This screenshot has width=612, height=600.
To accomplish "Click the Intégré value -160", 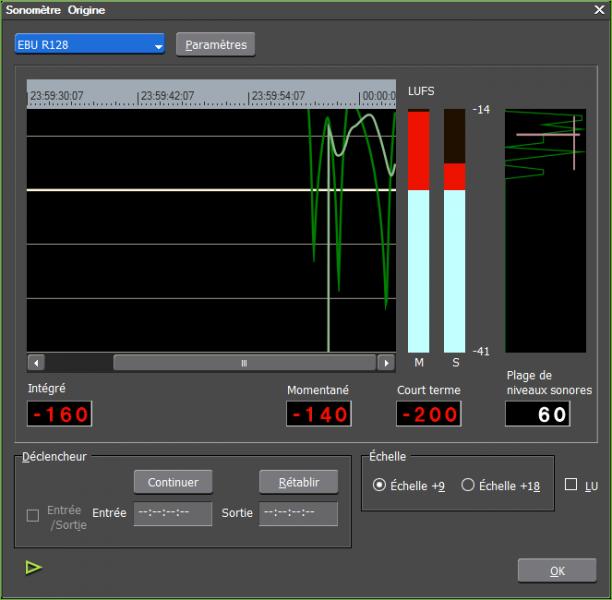I will [60, 414].
